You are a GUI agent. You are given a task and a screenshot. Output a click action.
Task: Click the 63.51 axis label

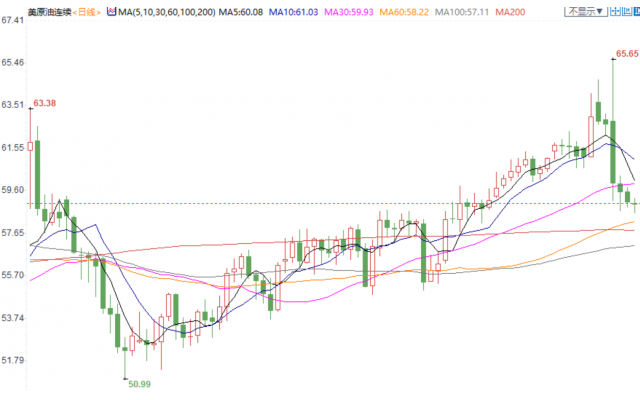pyautogui.click(x=13, y=105)
